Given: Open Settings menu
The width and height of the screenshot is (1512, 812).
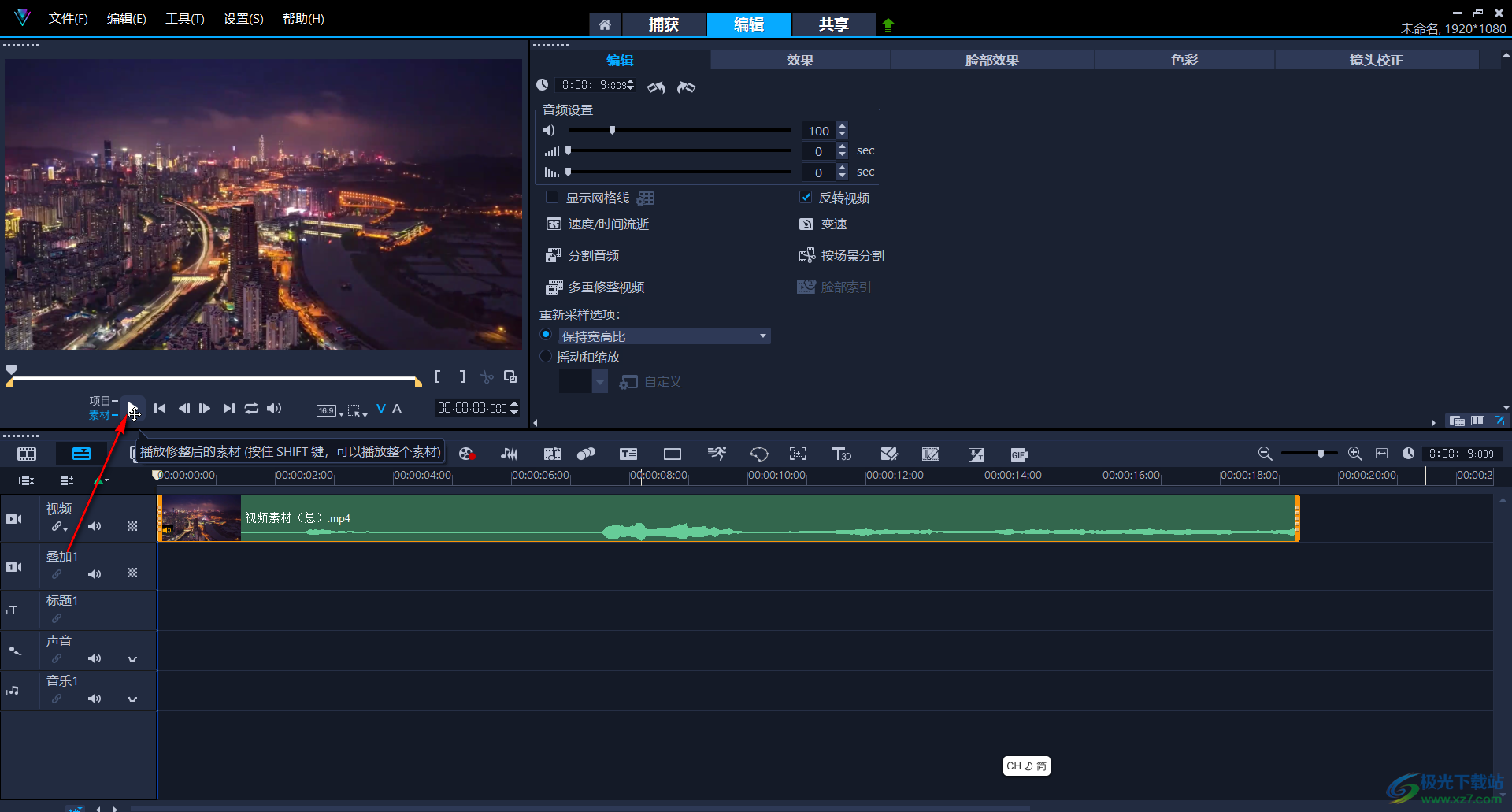Looking at the screenshot, I should coord(243,18).
